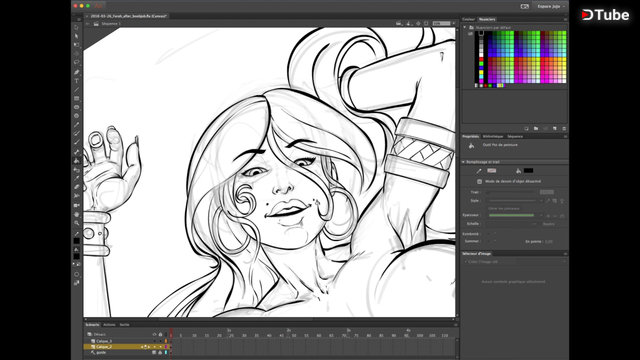Select the Pencil tool

pos(76,125)
